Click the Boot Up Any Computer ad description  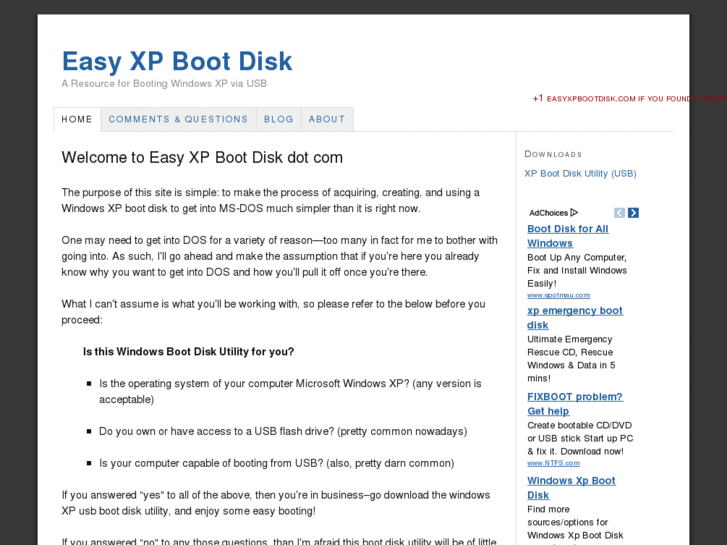(577, 270)
